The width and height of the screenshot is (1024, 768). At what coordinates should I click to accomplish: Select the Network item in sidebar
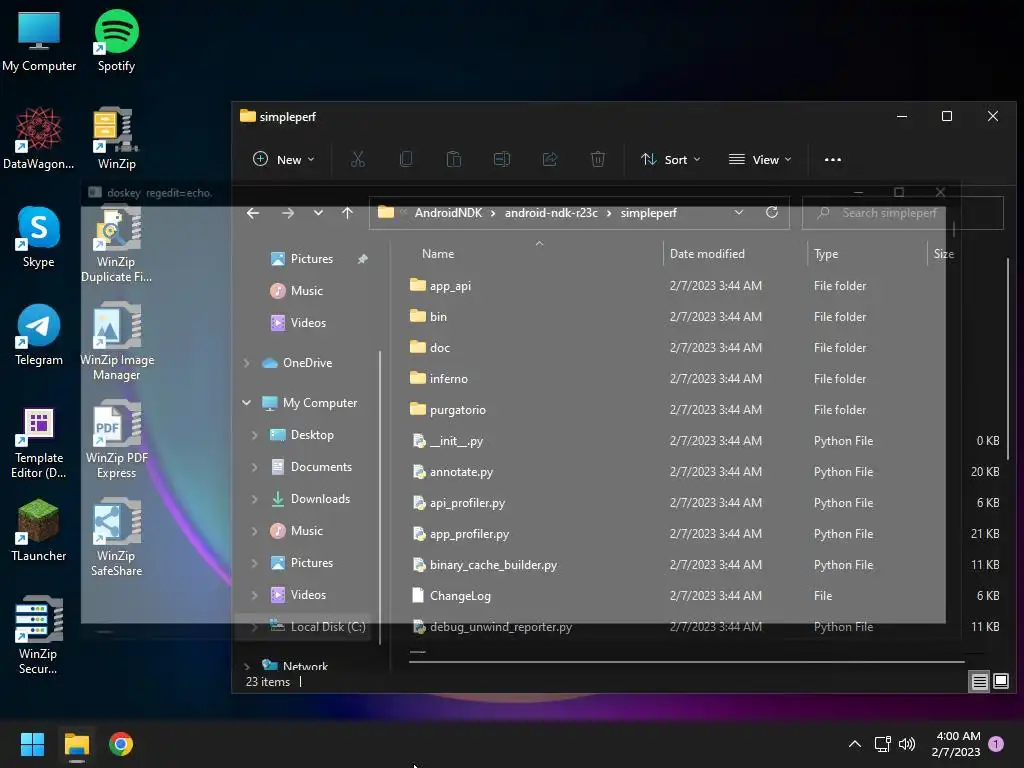(x=305, y=665)
